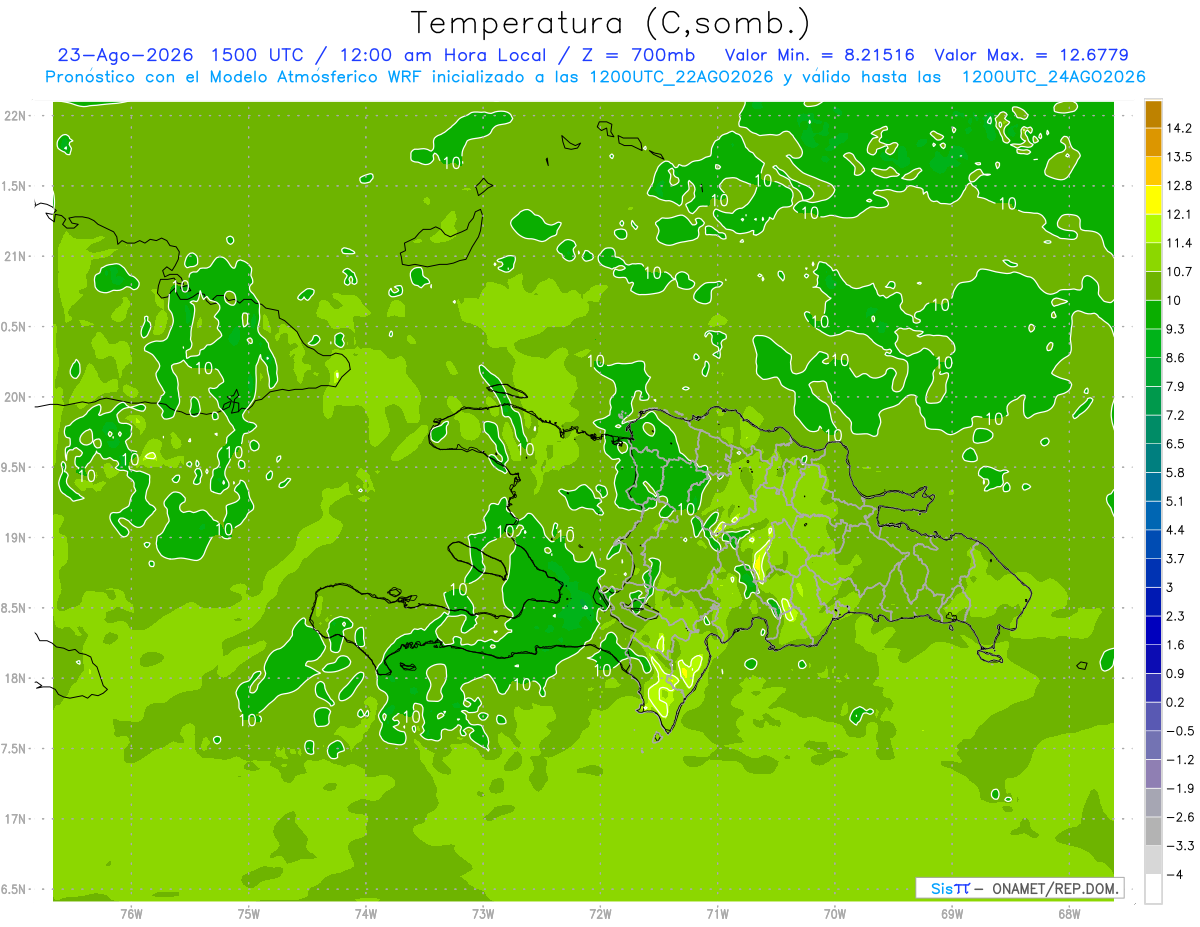Click the "-1.9" color bar value
The image size is (1200, 927).
(1180, 788)
